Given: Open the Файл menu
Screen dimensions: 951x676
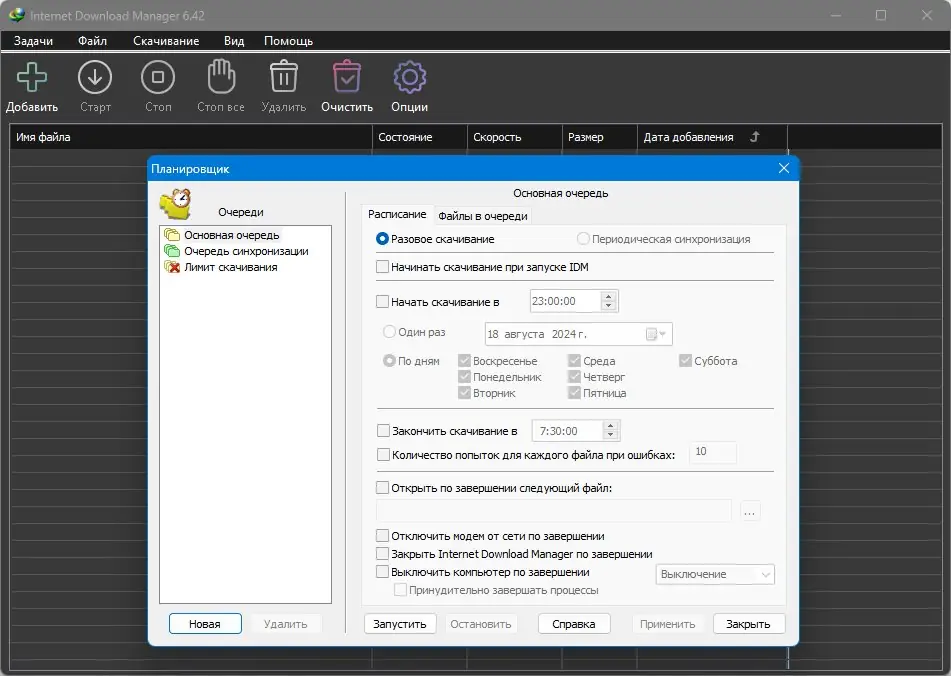Looking at the screenshot, I should pos(92,41).
